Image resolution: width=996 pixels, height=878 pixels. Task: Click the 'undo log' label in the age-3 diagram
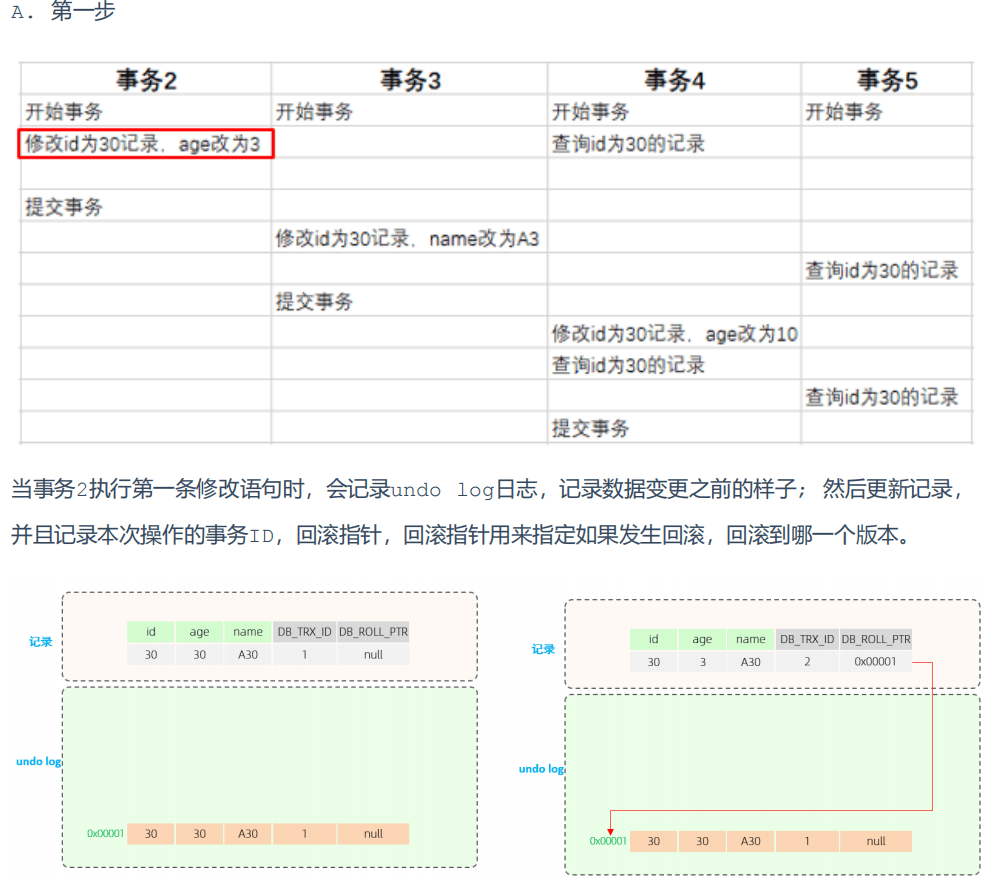(x=541, y=769)
